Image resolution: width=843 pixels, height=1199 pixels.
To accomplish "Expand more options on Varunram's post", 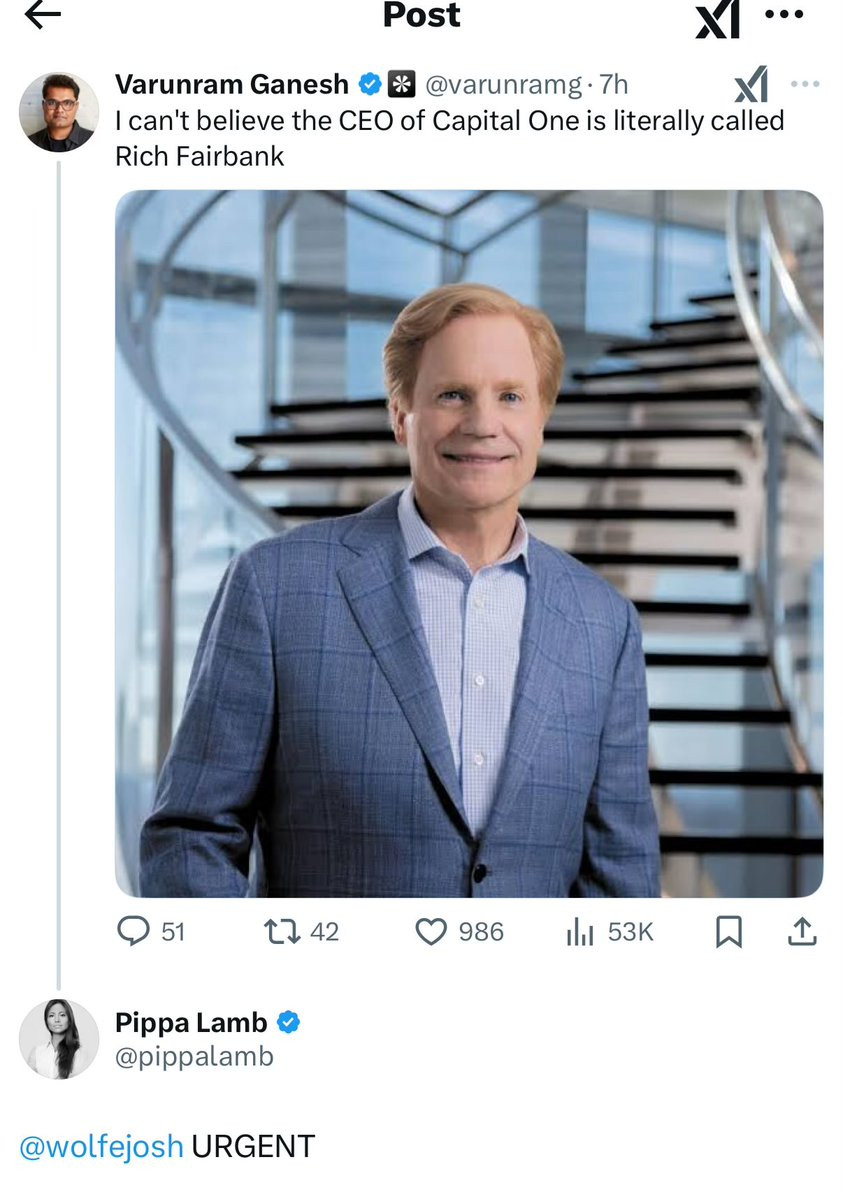I will click(804, 84).
